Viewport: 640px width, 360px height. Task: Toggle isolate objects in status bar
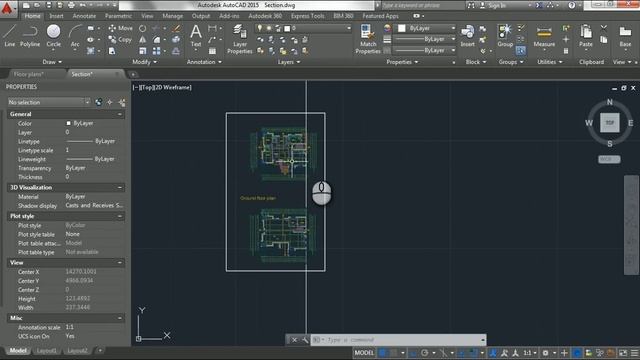point(588,353)
